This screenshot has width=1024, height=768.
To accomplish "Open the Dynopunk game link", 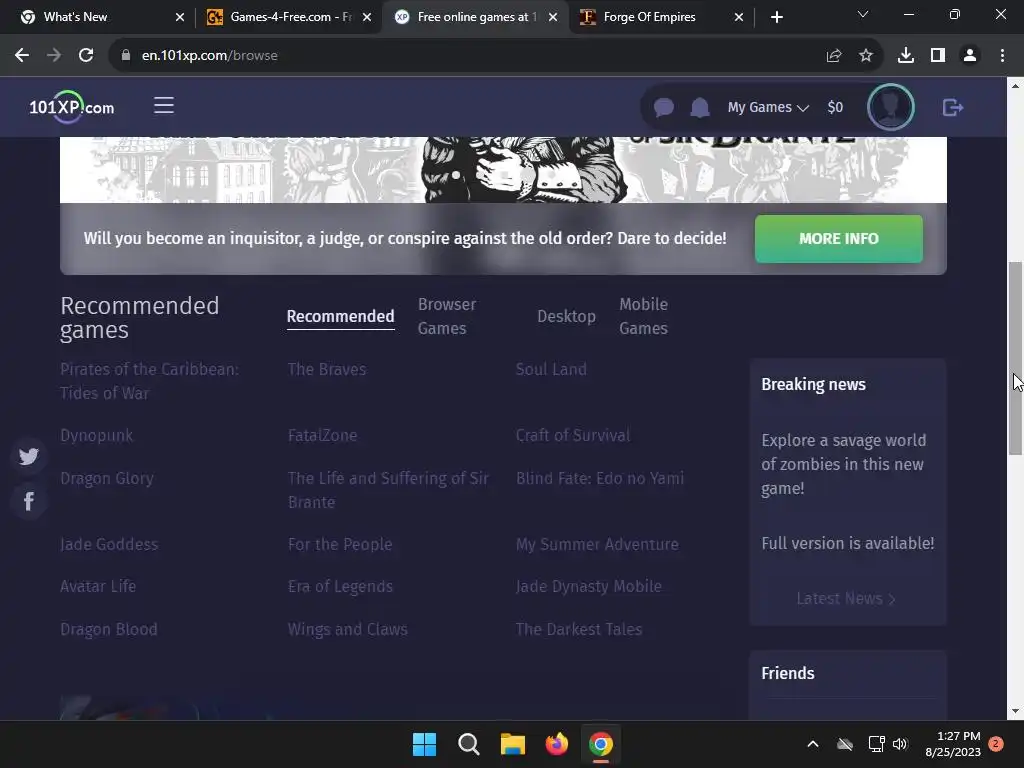I will coord(97,435).
